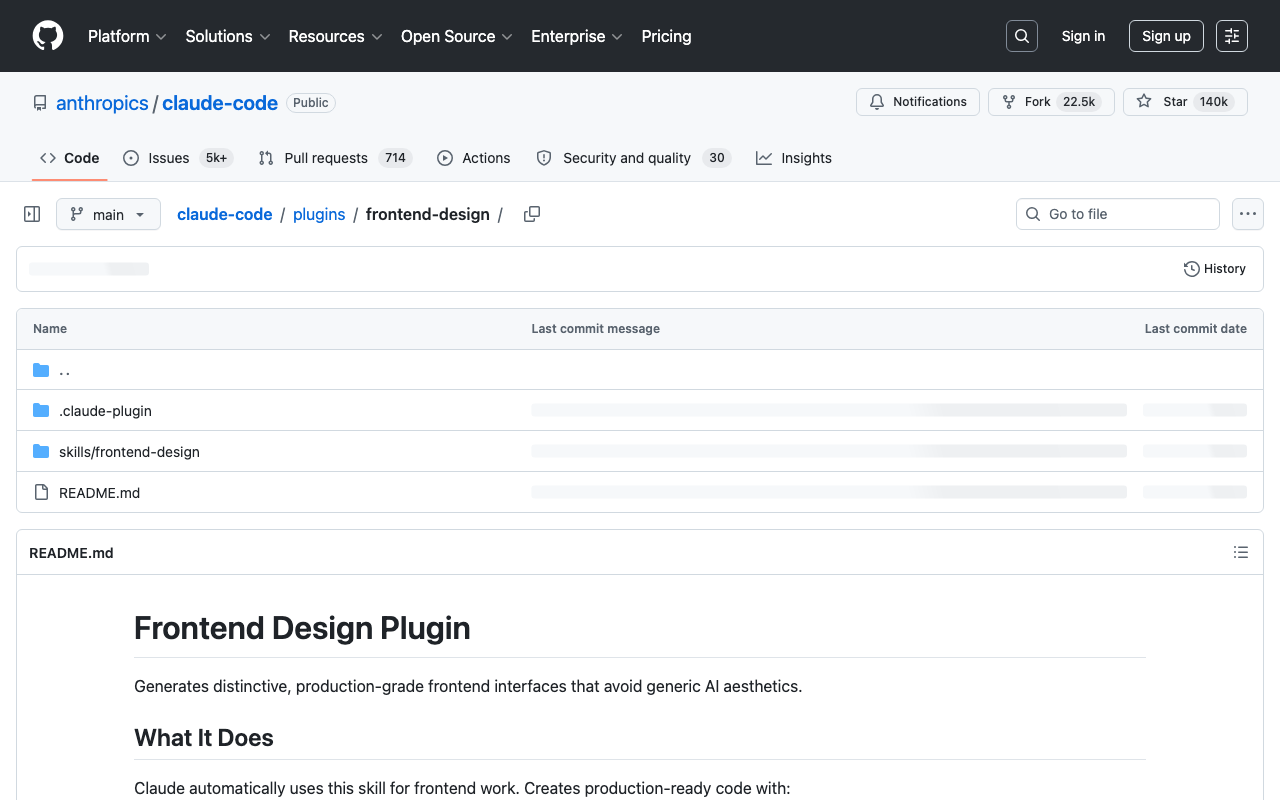The height and width of the screenshot is (800, 1280).
Task: Switch to the Pull requests tab
Action: [335, 158]
